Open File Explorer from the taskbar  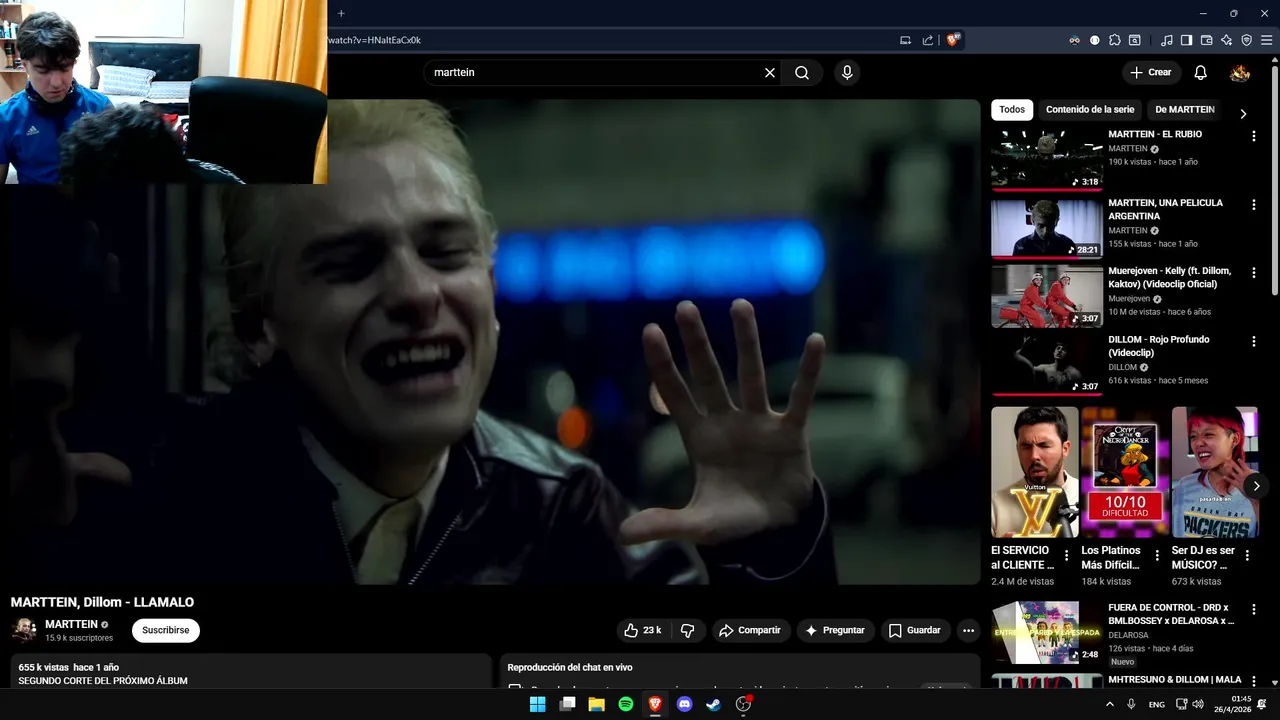(x=596, y=704)
